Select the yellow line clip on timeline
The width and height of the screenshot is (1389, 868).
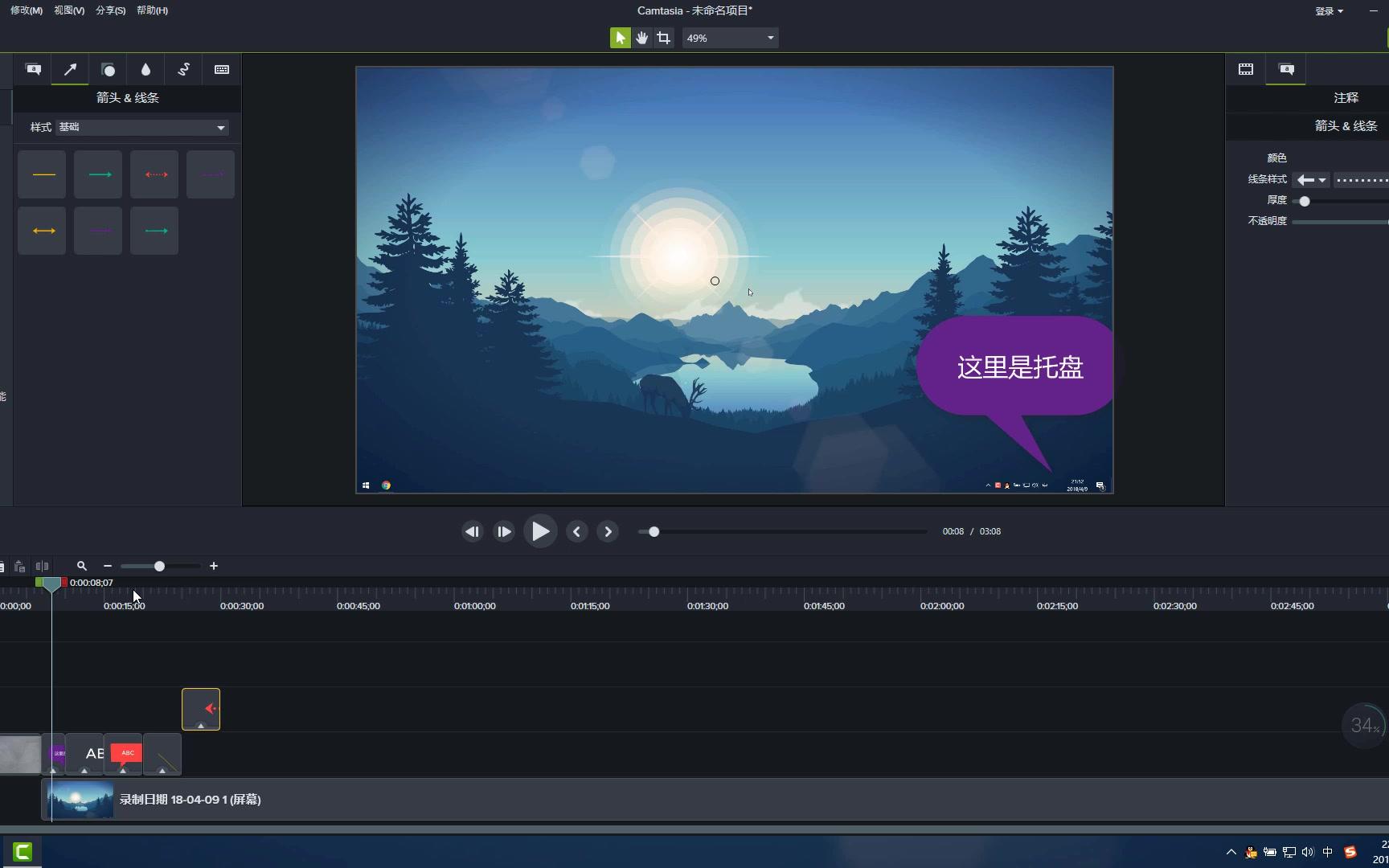162,754
